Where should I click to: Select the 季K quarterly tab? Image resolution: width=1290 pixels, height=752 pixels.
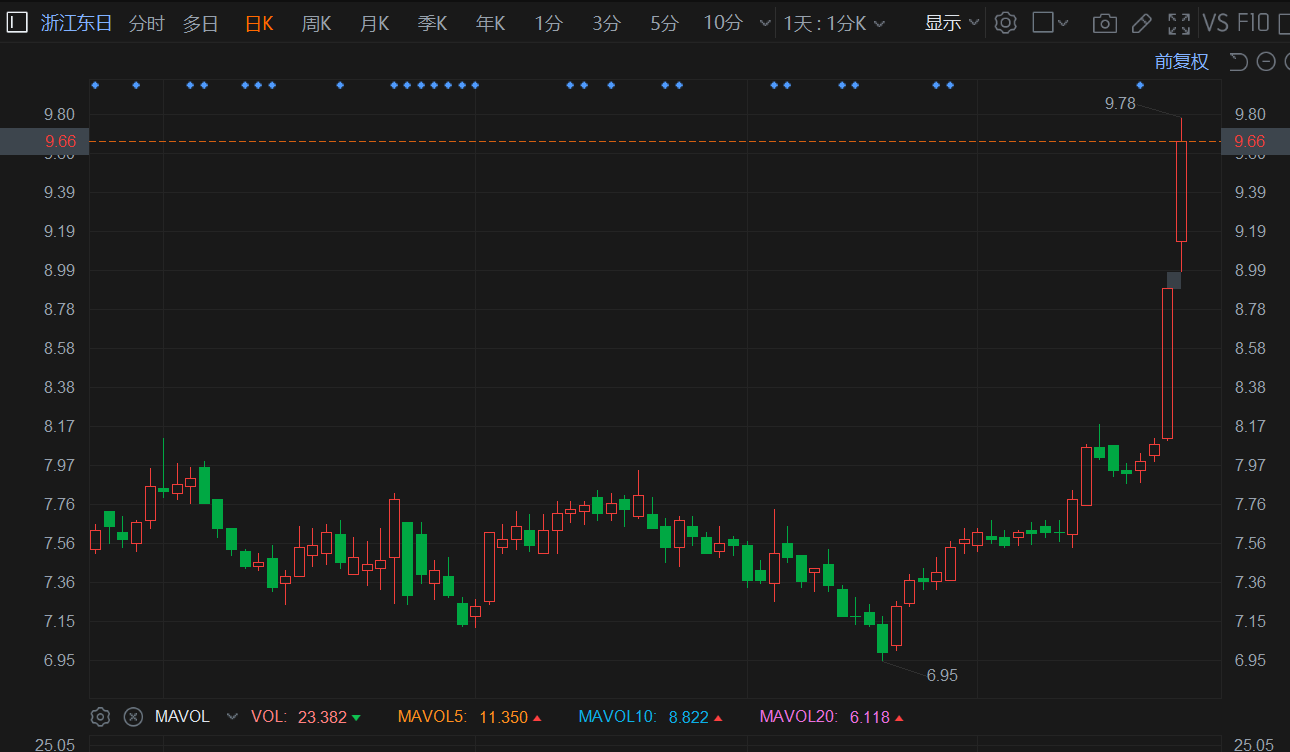[432, 23]
